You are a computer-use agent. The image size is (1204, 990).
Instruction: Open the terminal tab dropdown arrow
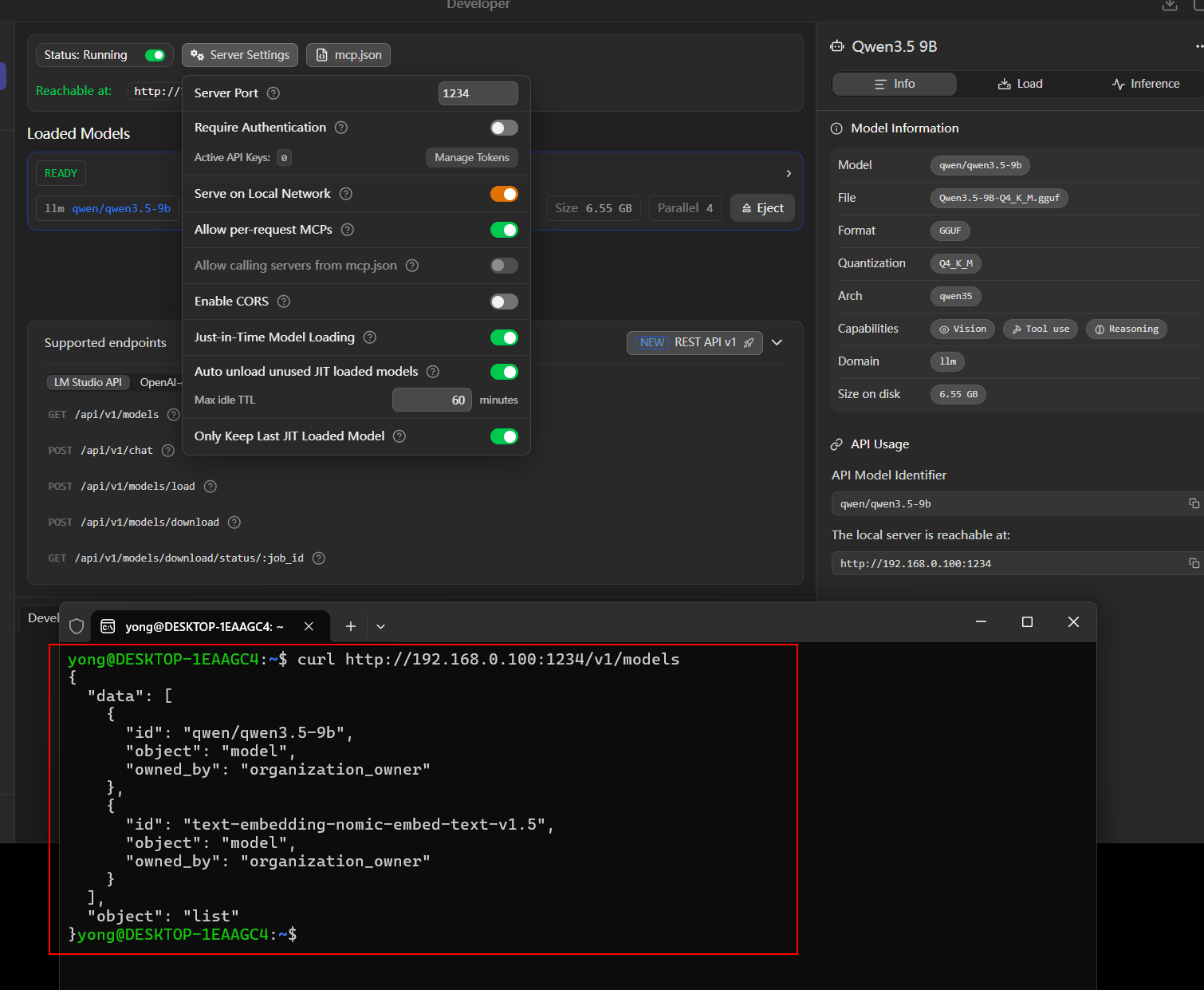[381, 626]
